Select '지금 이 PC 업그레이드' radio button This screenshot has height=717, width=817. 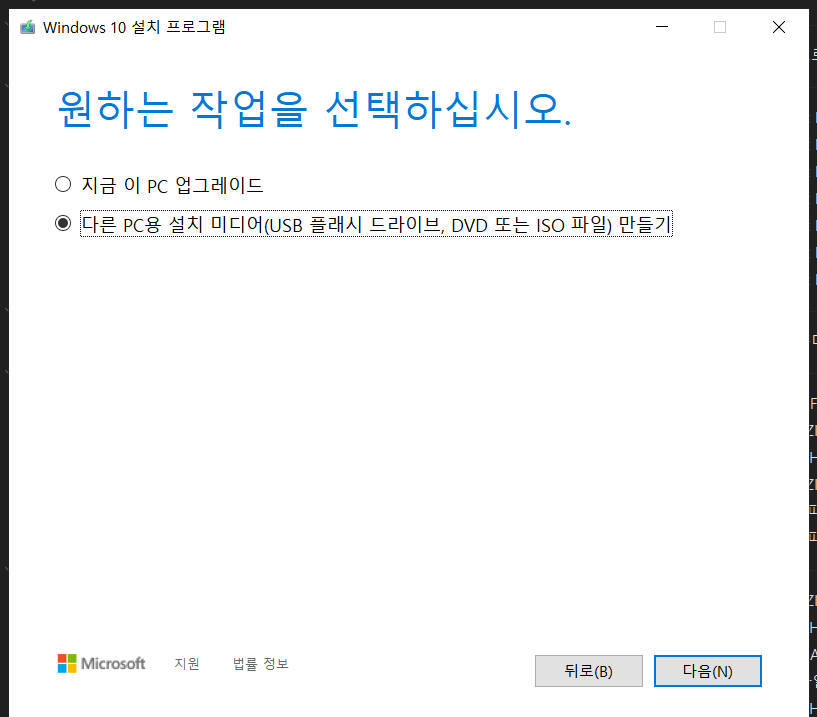[63, 184]
